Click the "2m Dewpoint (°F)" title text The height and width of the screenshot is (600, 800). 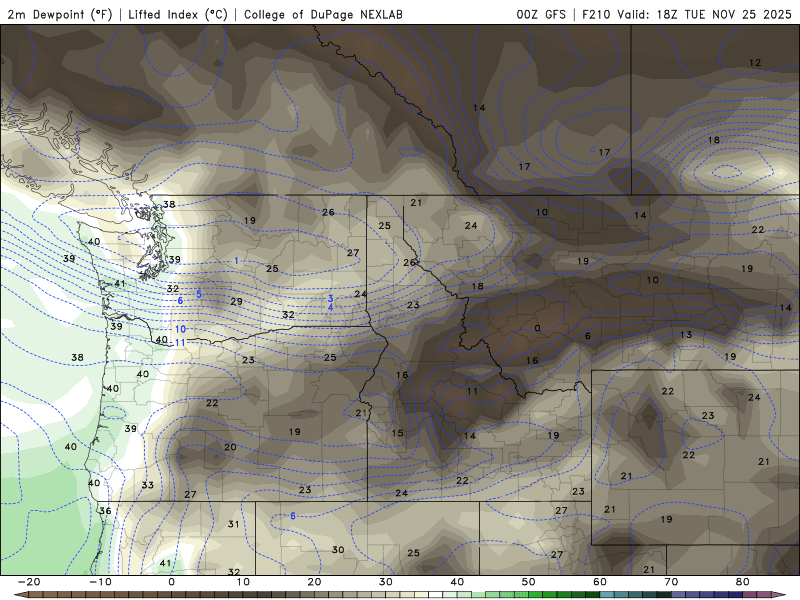click(60, 14)
